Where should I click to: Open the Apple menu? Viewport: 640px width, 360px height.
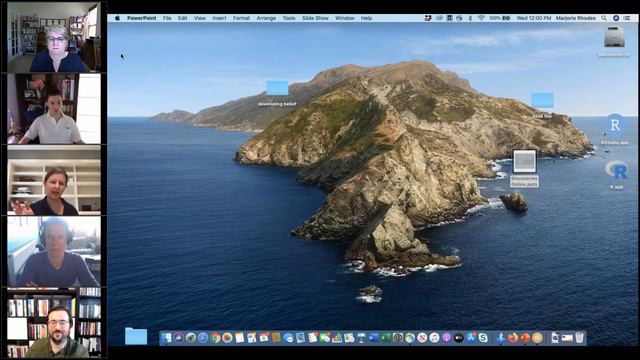tap(118, 18)
